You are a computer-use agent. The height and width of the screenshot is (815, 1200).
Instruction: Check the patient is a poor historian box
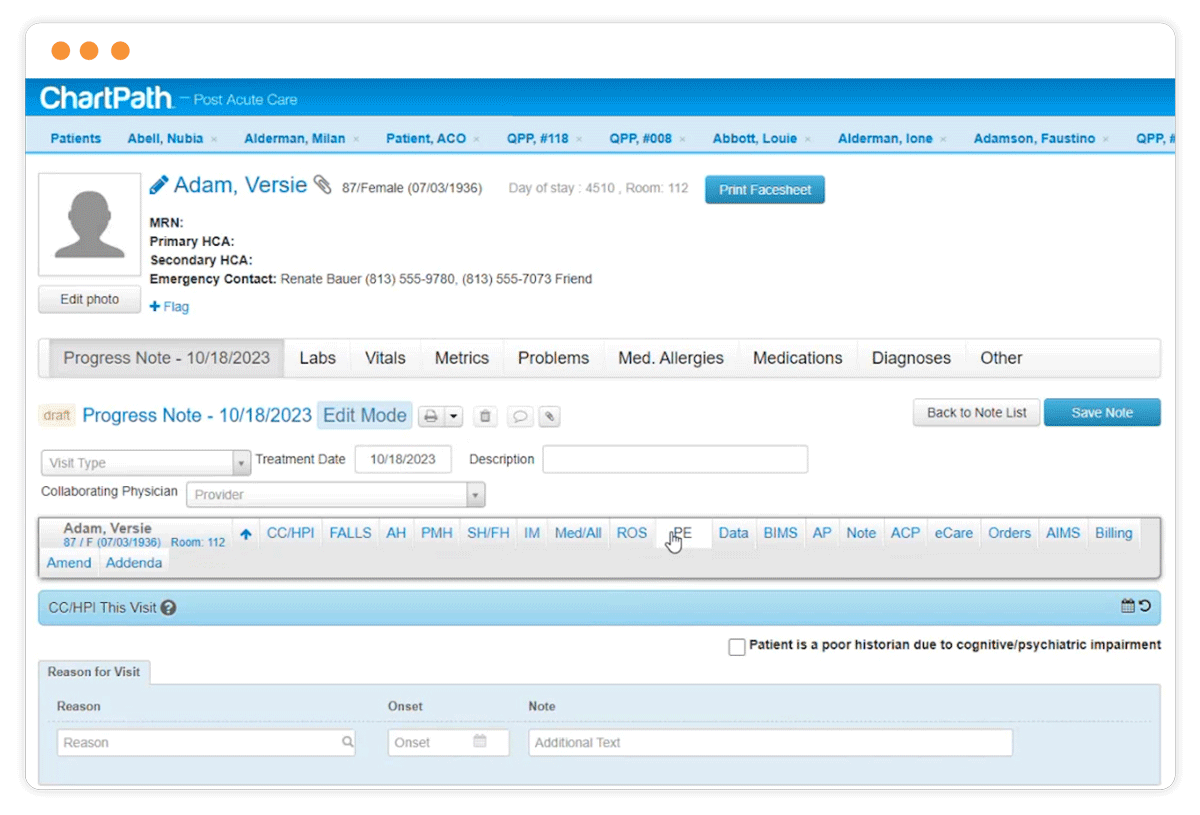pyautogui.click(x=737, y=647)
